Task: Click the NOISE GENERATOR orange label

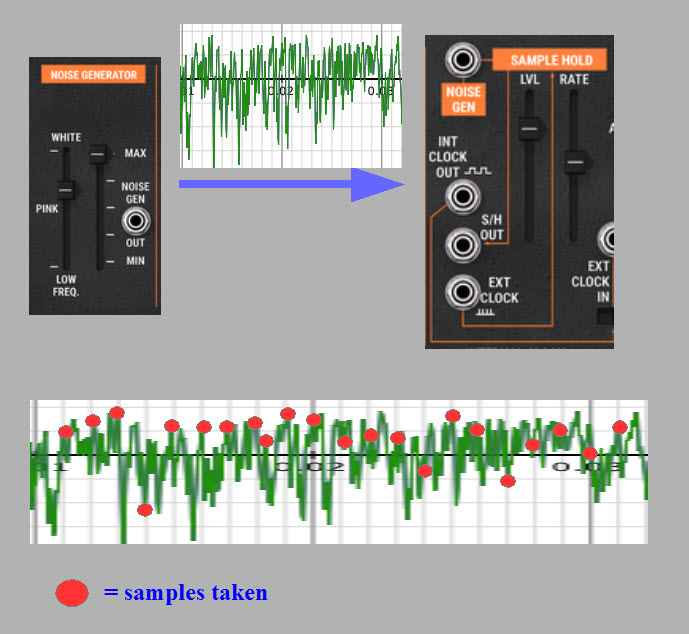Action: pos(94,75)
